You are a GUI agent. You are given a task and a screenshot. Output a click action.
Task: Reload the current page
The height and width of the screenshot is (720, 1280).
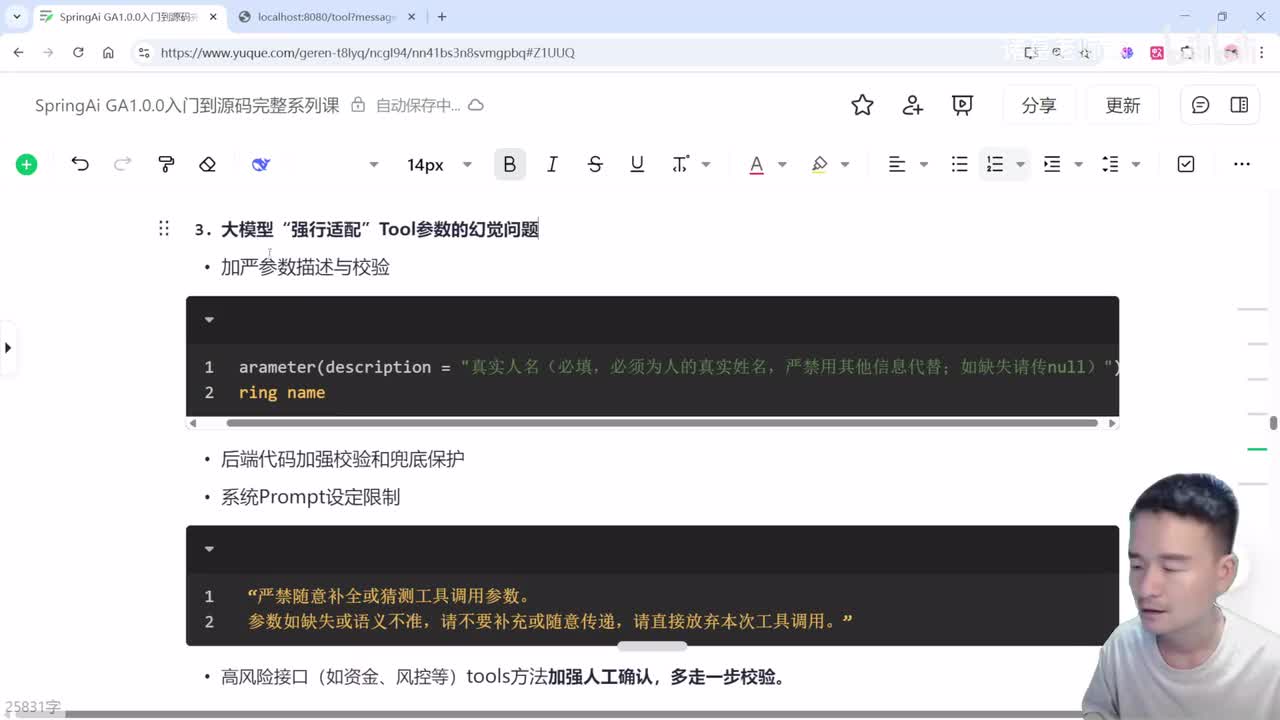coord(78,52)
